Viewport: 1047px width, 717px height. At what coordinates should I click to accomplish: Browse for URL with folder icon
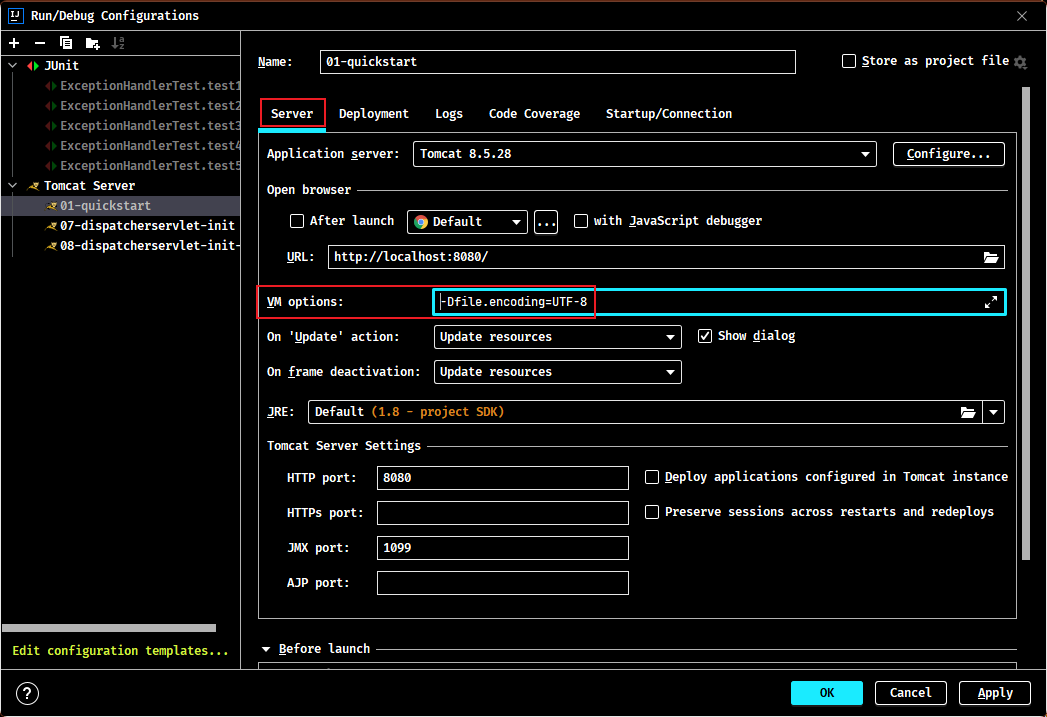click(x=991, y=257)
